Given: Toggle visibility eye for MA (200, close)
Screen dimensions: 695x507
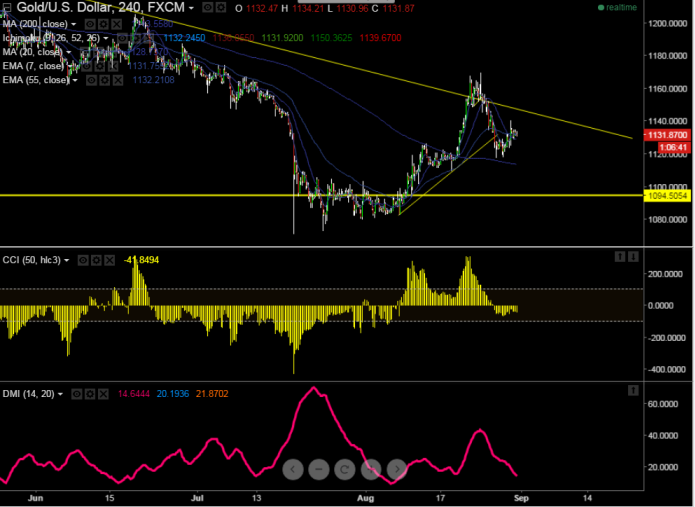Looking at the screenshot, I should pyautogui.click(x=90, y=24).
